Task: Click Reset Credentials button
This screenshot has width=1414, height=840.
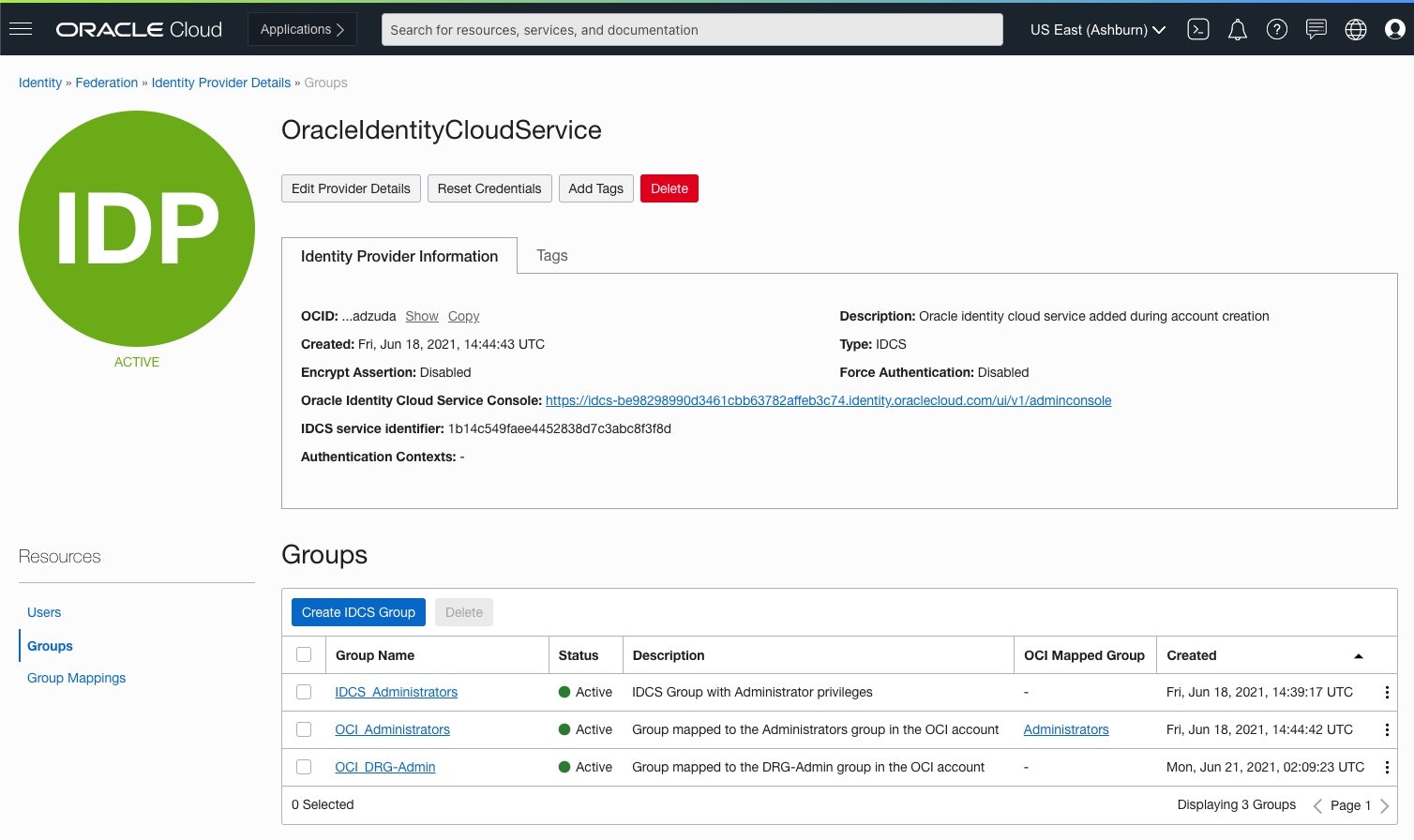Action: pos(489,188)
